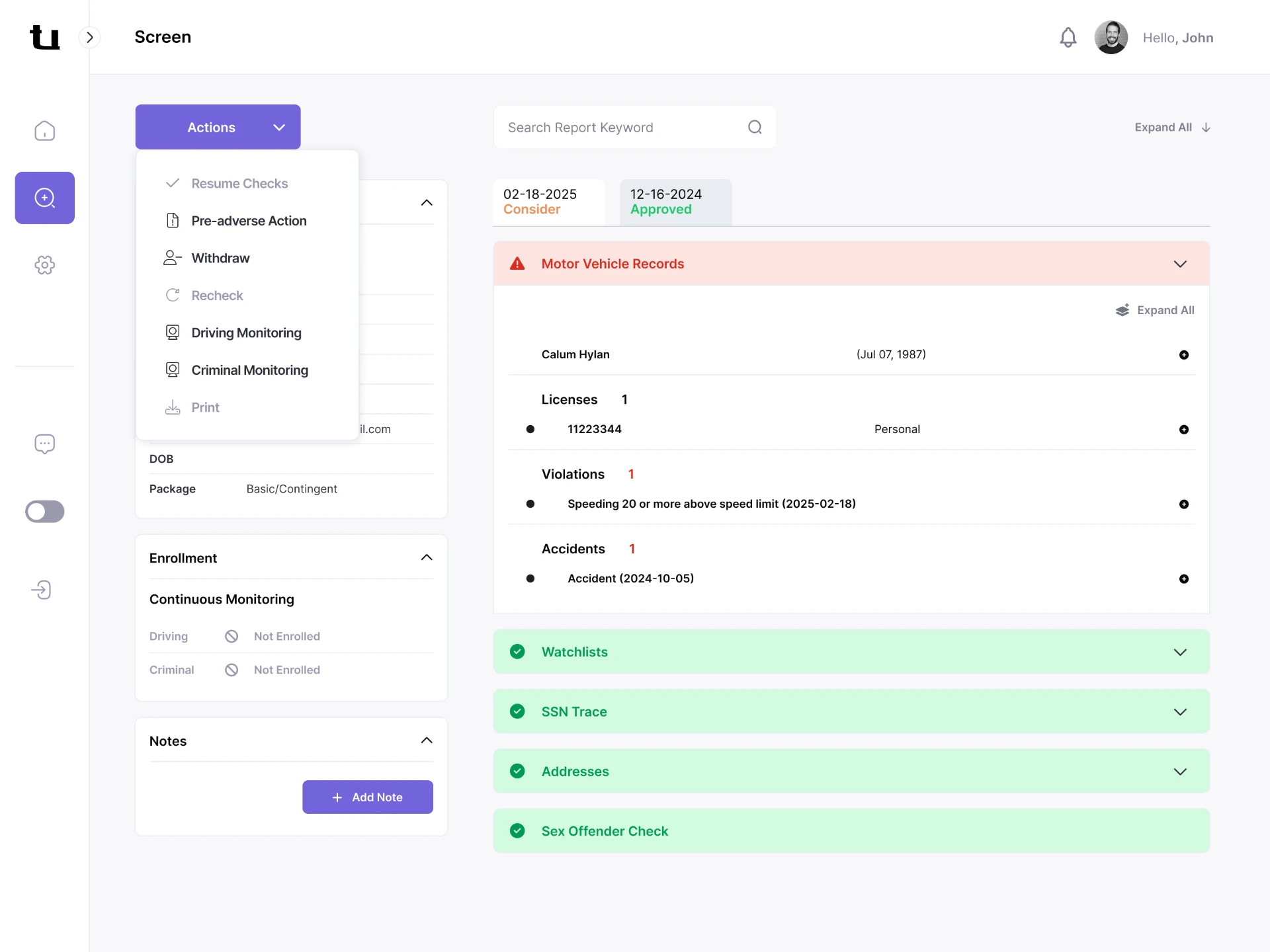1270x952 pixels.
Task: Open the home icon in sidebar
Action: 44,131
